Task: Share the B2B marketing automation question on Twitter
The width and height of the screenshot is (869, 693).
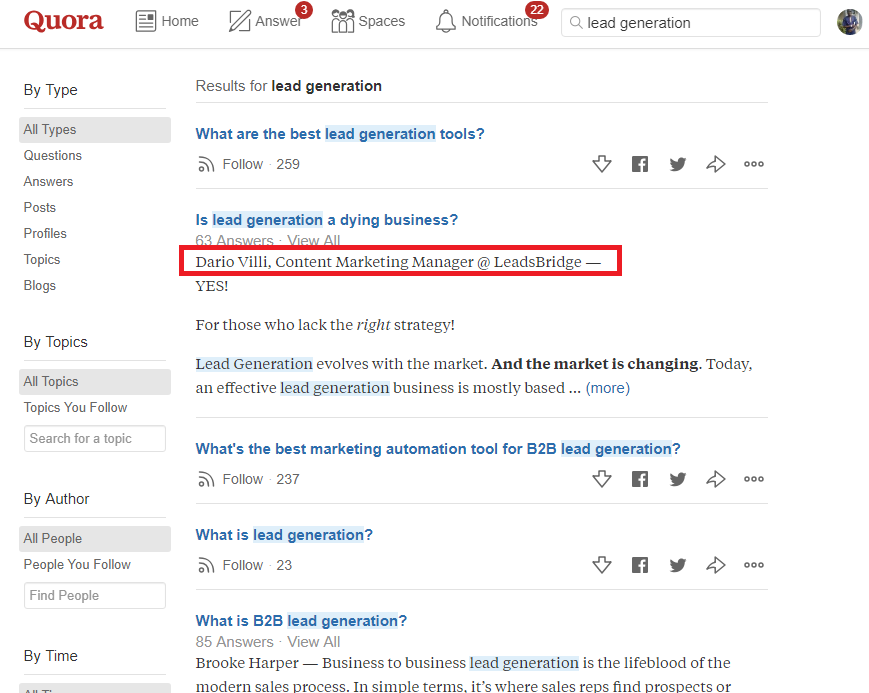Action: click(677, 479)
